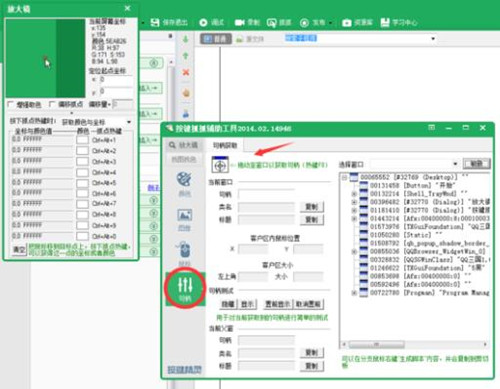Expand the 01181410 Dialog tree node

click(x=354, y=210)
